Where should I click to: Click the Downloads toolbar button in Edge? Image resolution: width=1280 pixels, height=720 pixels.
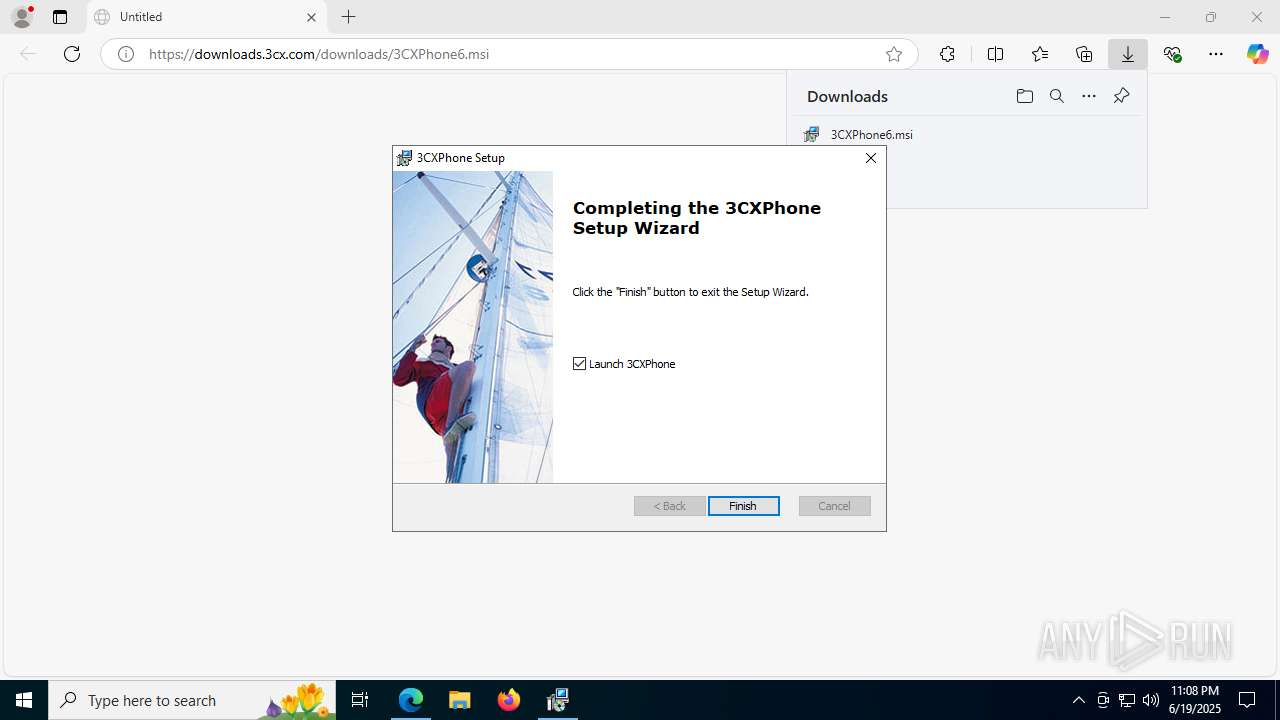click(x=1128, y=54)
